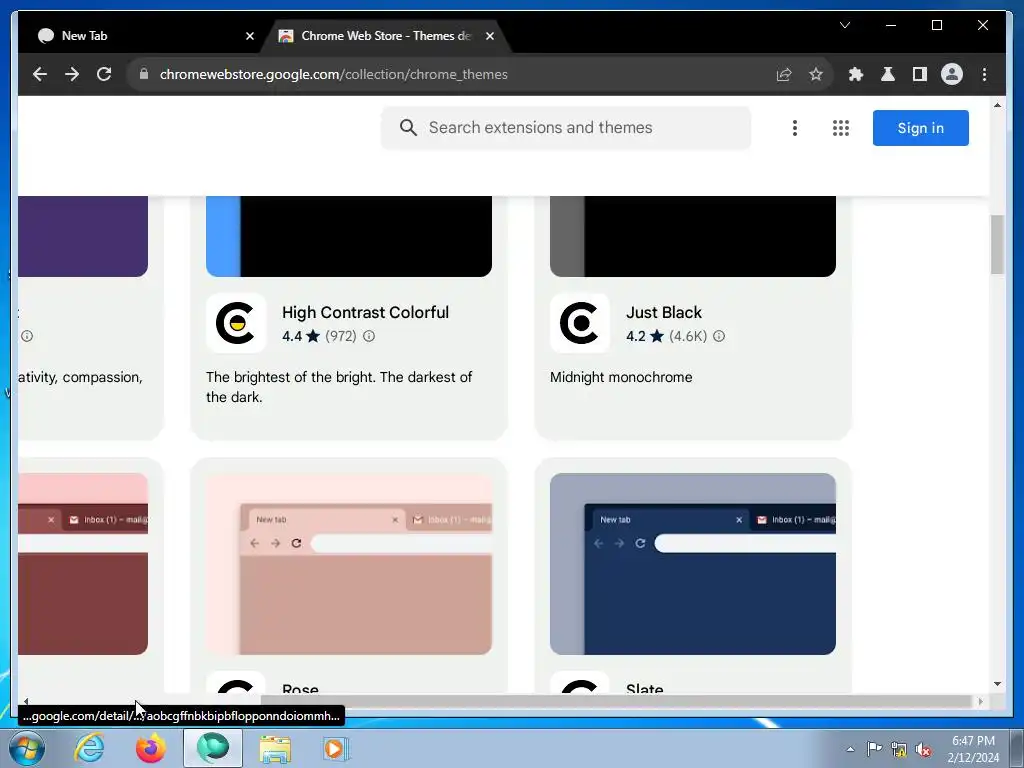The image size is (1024, 768).
Task: Switch to the New Tab tab
Action: [140, 36]
